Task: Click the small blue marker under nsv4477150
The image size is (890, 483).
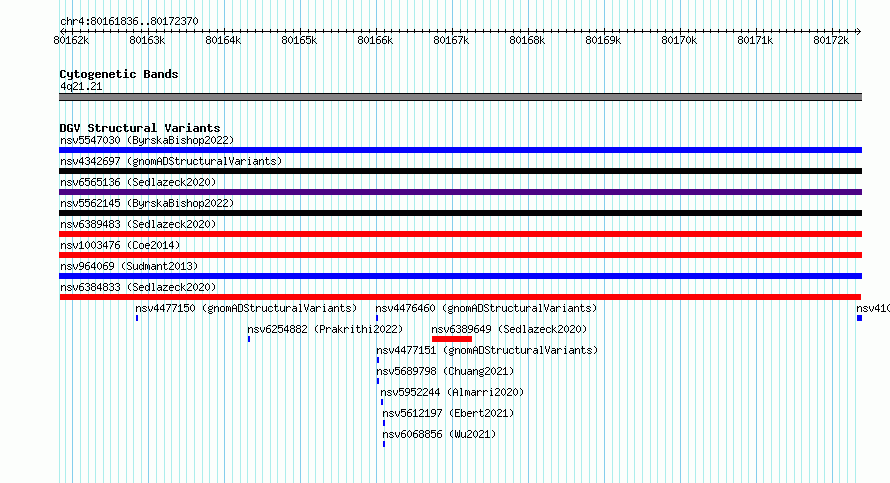Action: click(x=137, y=318)
